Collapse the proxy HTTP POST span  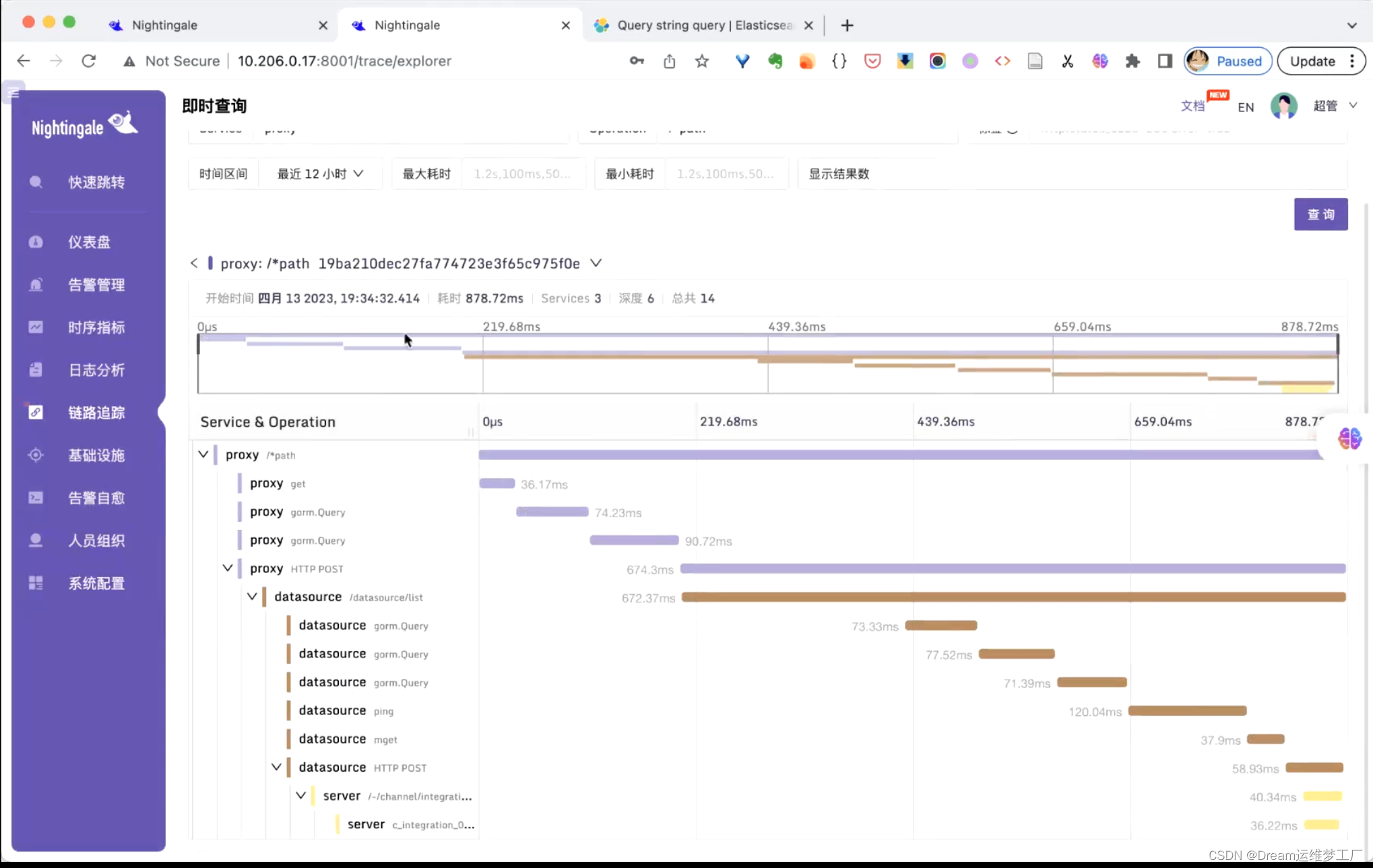pos(228,568)
